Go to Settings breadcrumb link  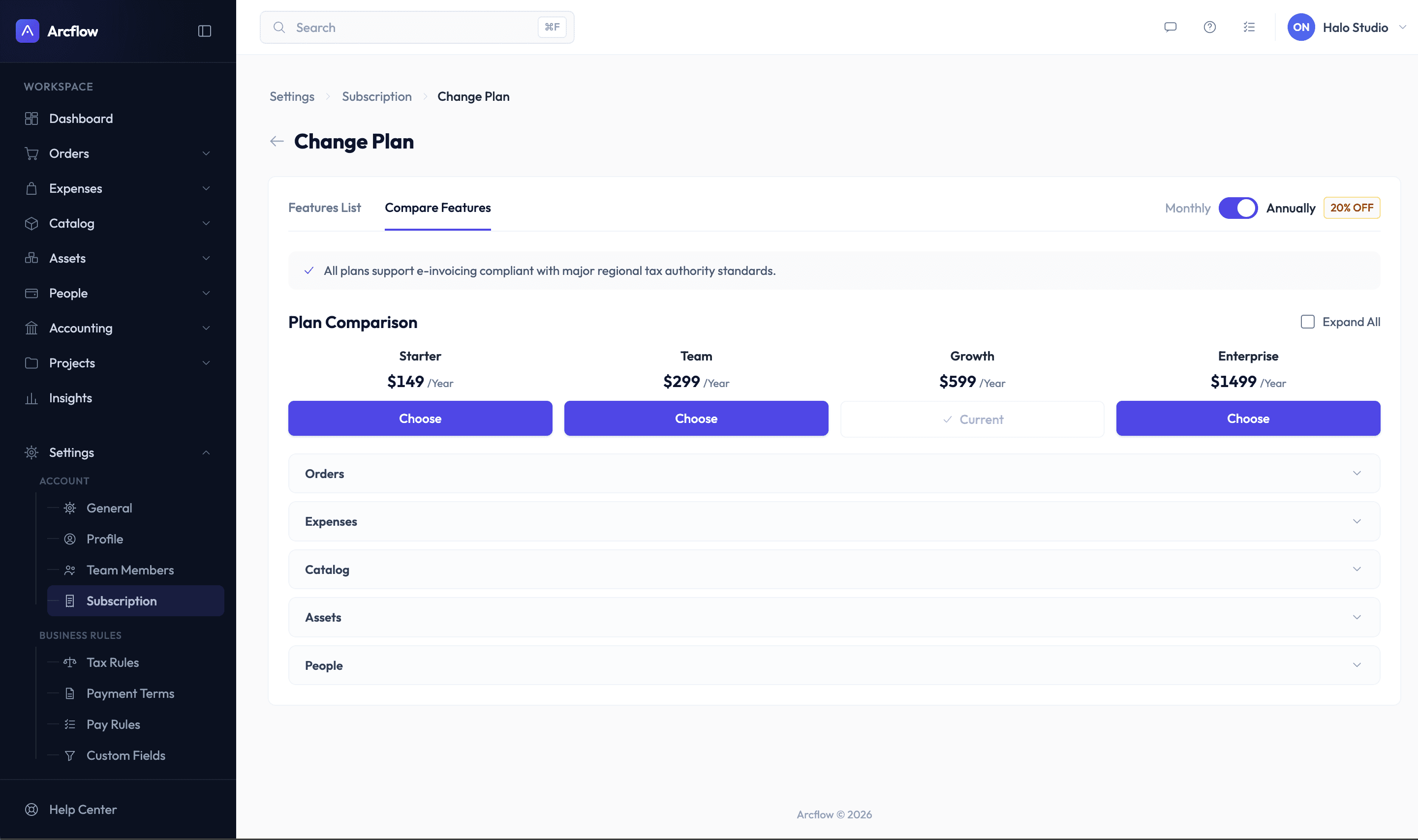pyautogui.click(x=292, y=96)
